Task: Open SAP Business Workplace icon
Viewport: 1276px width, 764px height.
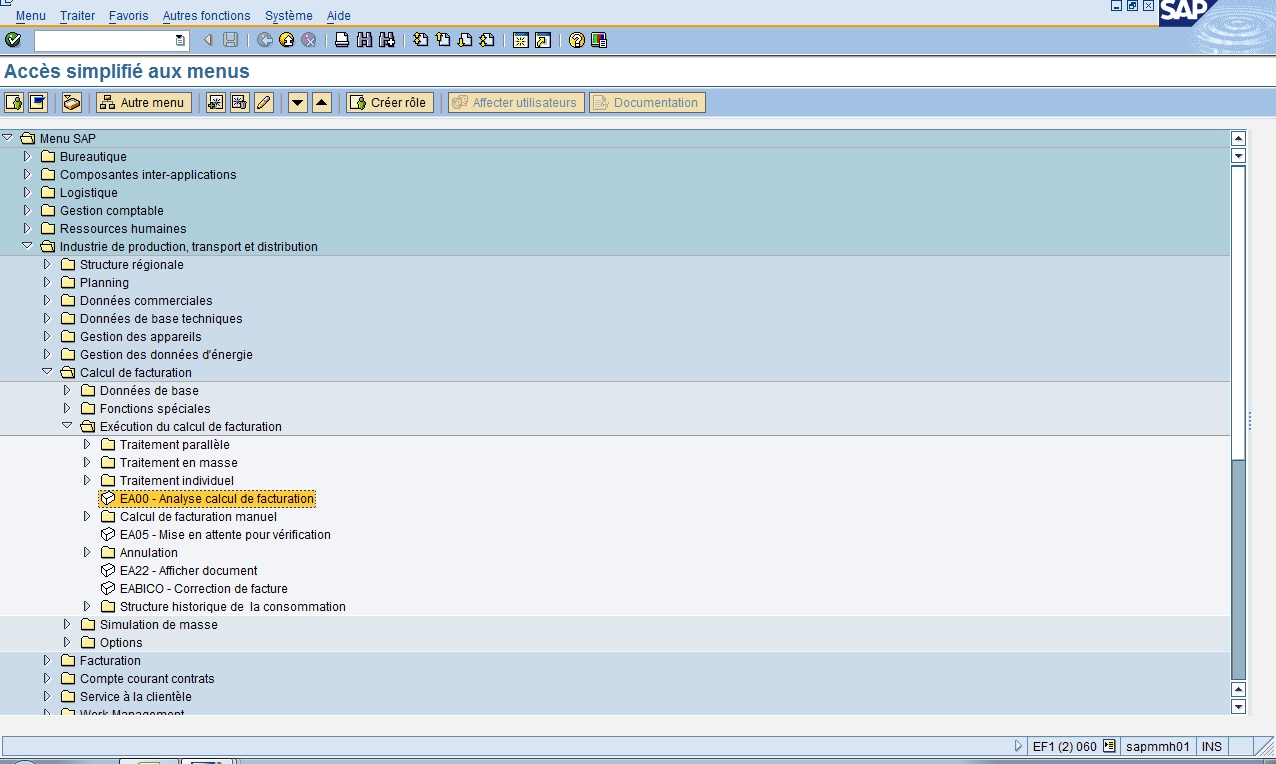Action: click(x=72, y=102)
